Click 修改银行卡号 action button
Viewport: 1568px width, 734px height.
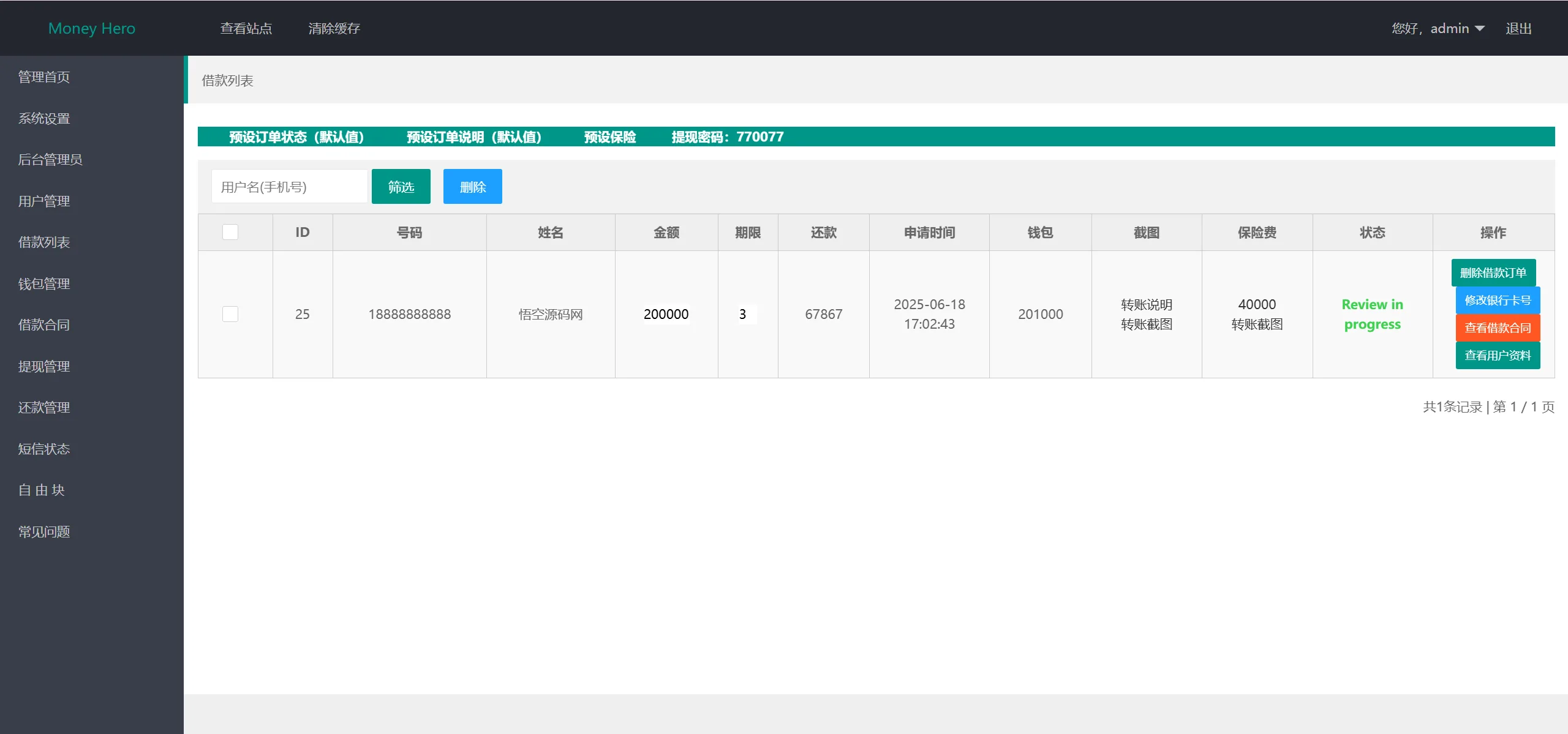pos(1497,301)
